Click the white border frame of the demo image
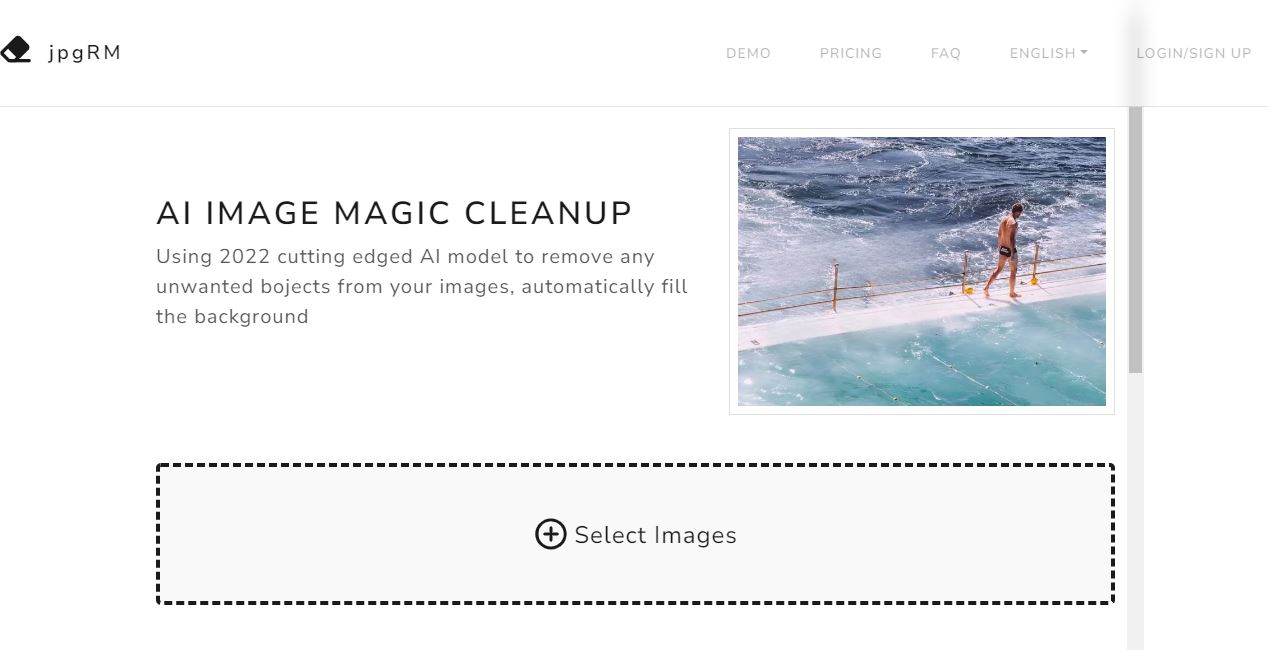The height and width of the screenshot is (650, 1268). [x=733, y=271]
